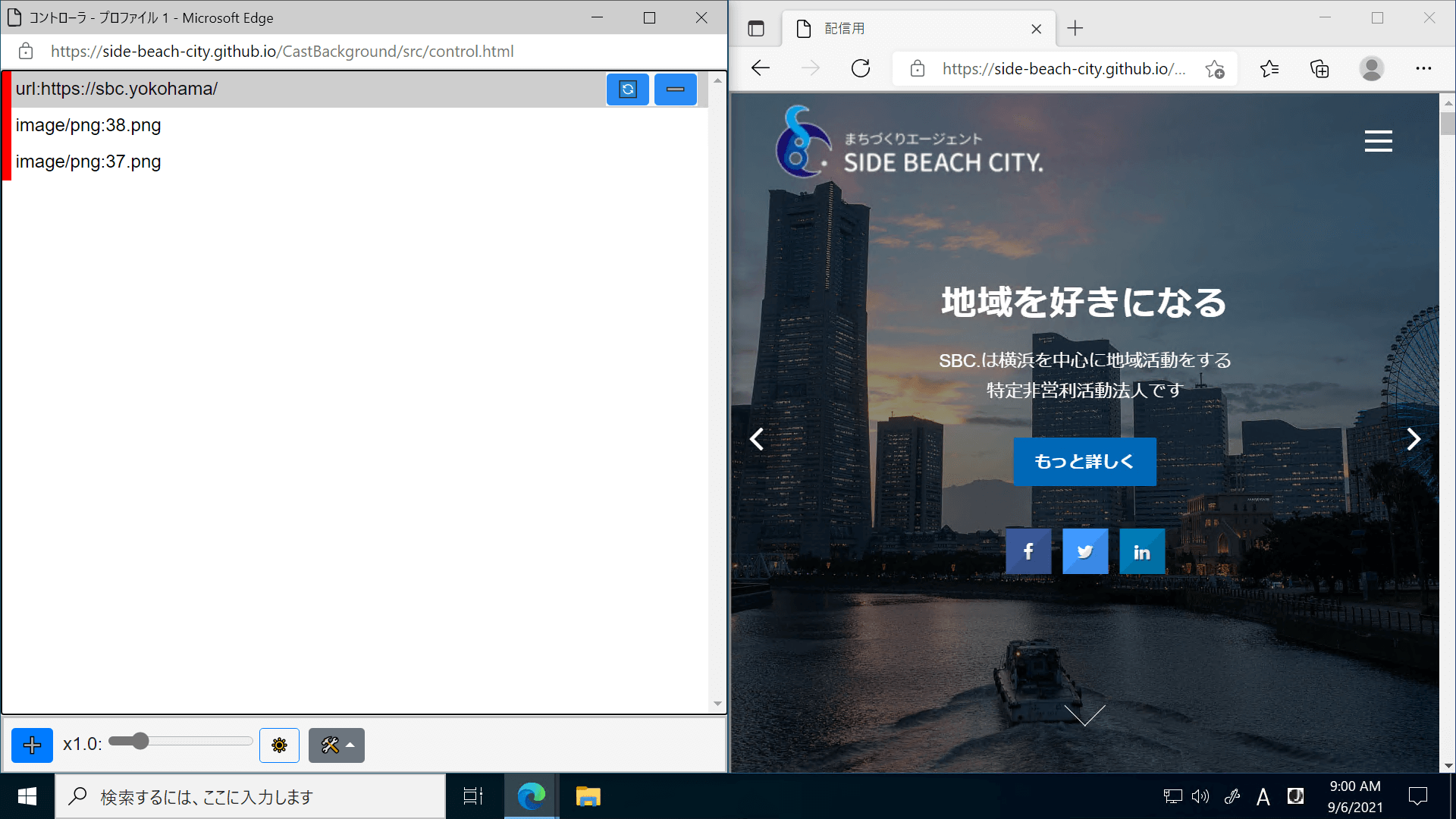The image size is (1456, 819).
Task: Click the LinkedIn icon on the webpage
Action: click(x=1142, y=551)
